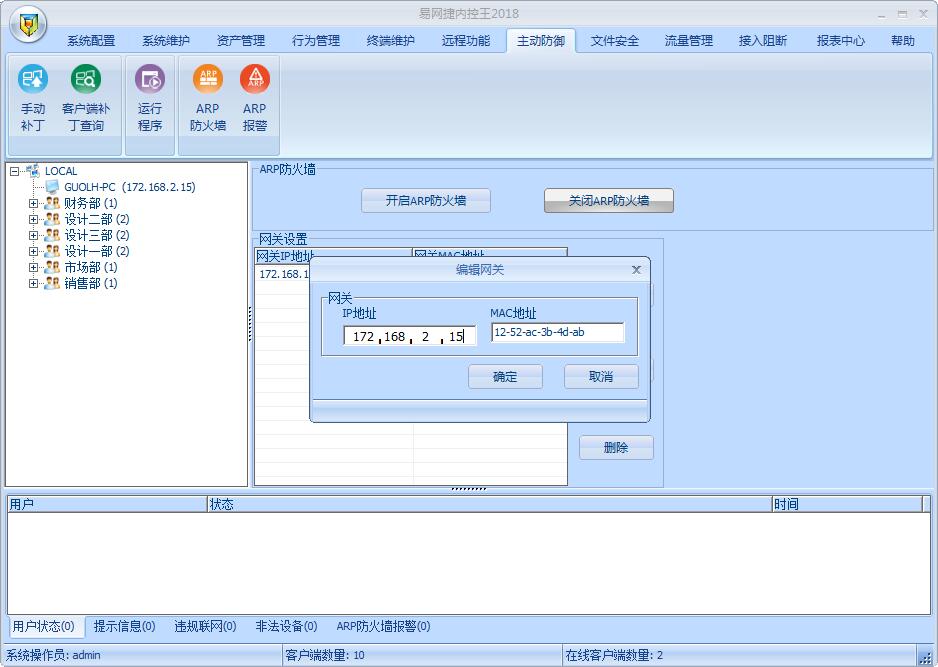The width and height of the screenshot is (938, 667).
Task: Open the ARP报警 alarm icon
Action: 255,98
